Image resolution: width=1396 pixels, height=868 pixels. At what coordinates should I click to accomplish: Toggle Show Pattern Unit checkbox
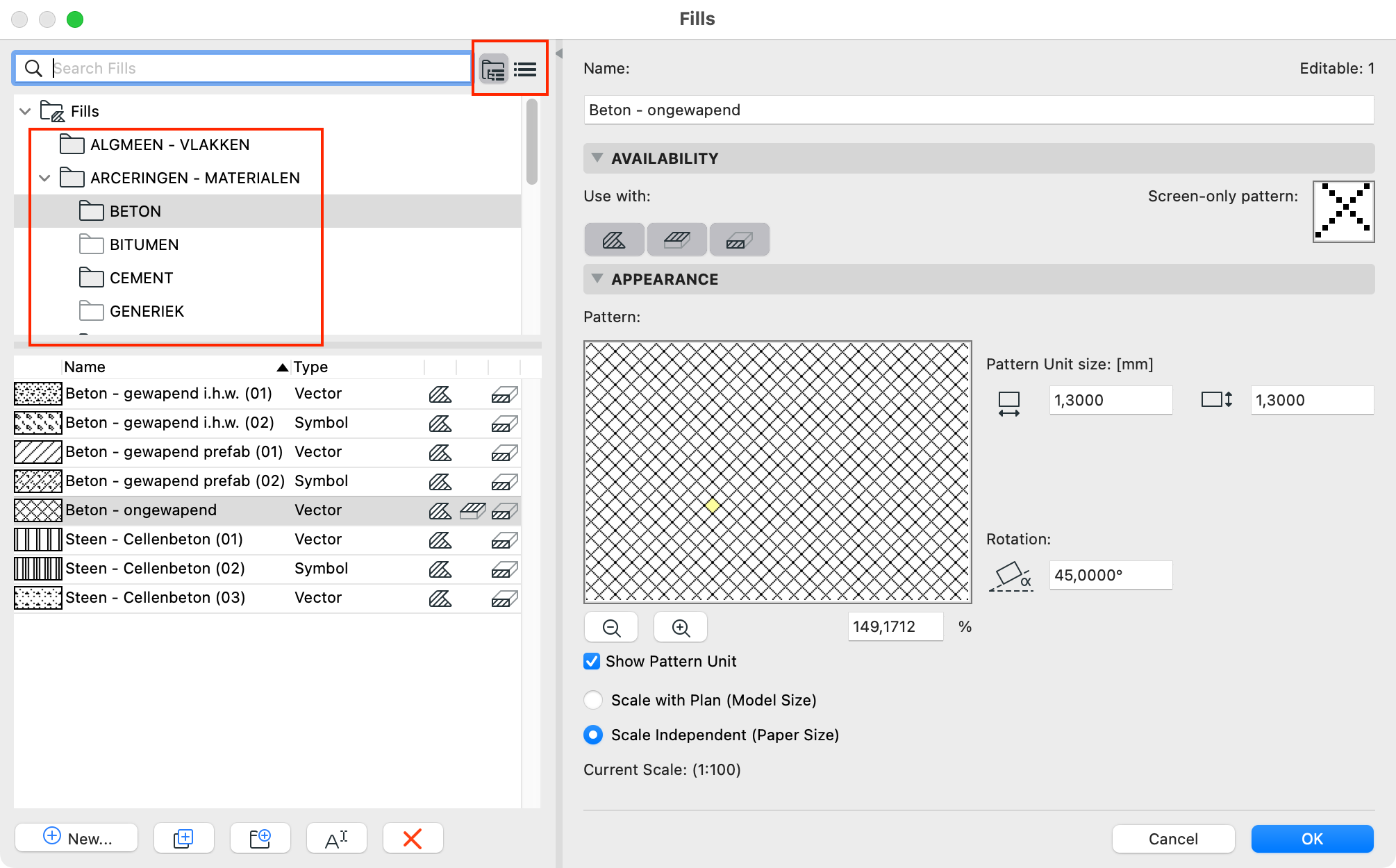pyautogui.click(x=592, y=661)
